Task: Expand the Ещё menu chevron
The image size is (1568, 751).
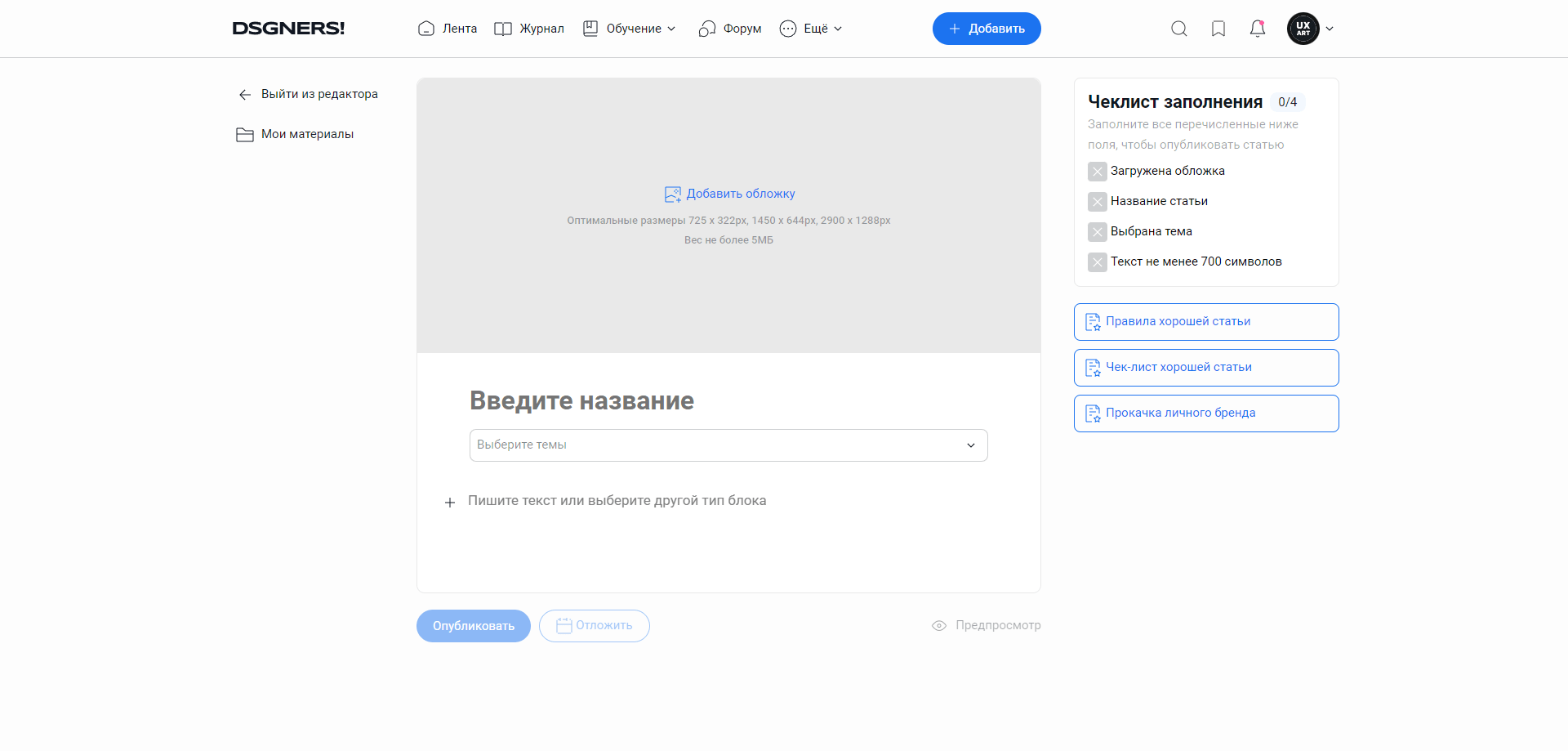Action: [x=839, y=28]
